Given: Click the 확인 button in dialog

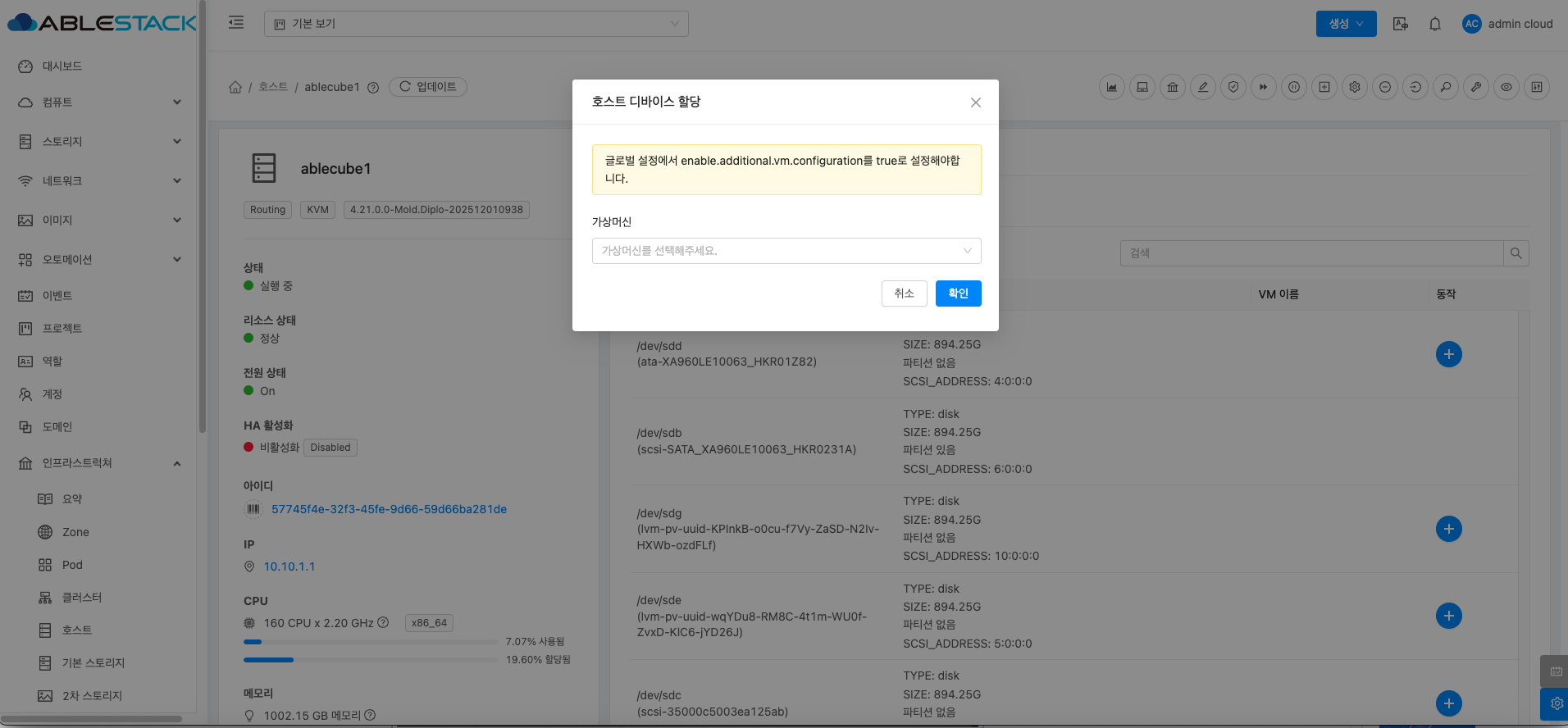Looking at the screenshot, I should click(x=958, y=293).
